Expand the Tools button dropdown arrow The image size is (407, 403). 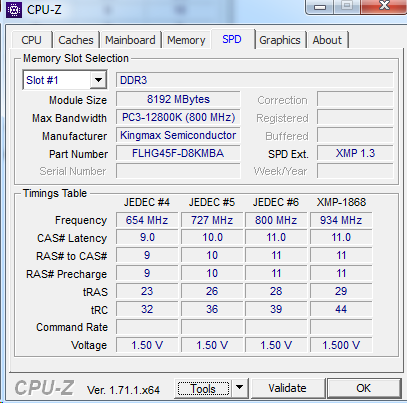coord(239,388)
